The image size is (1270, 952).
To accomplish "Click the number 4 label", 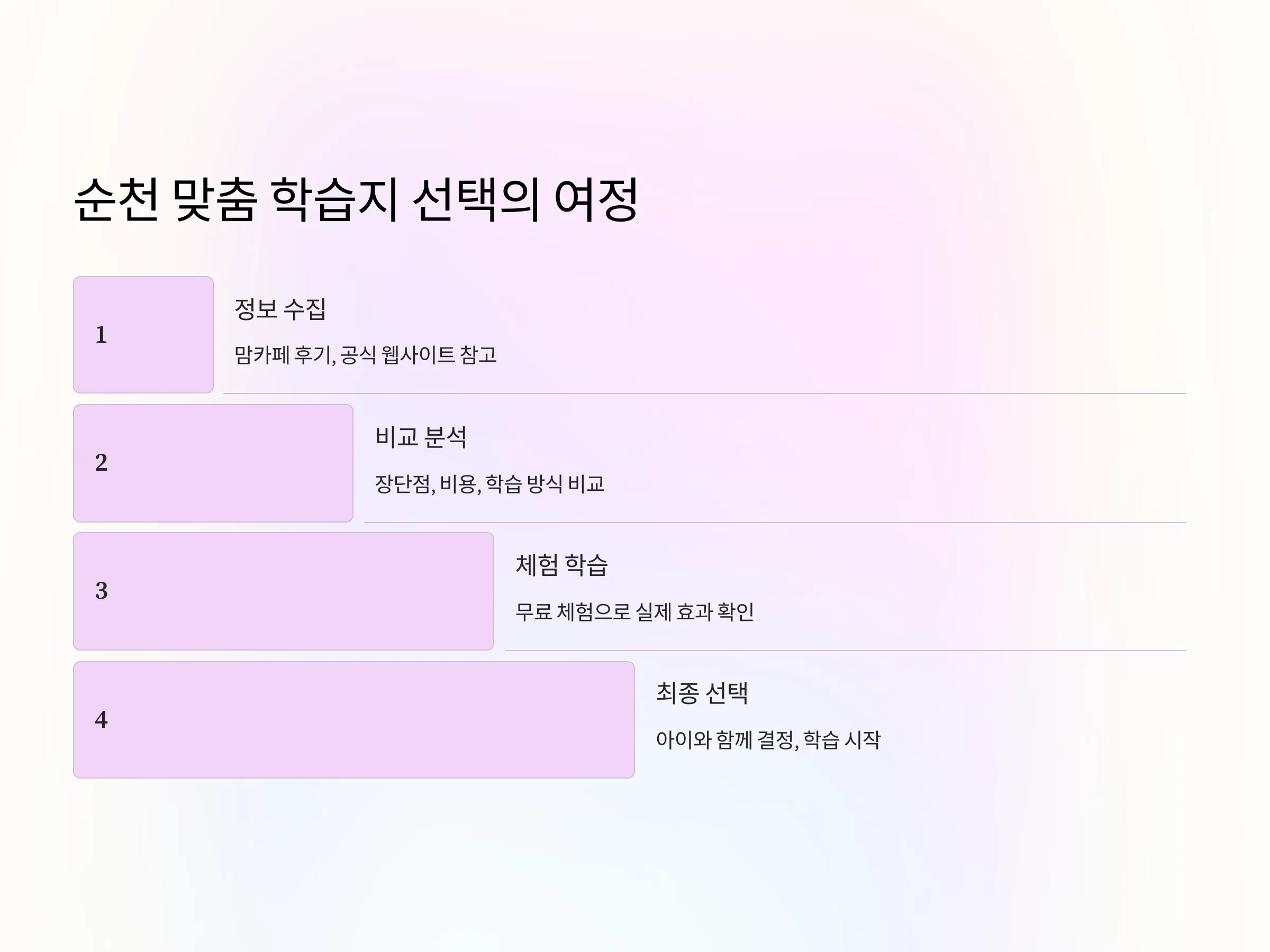I will click(101, 720).
